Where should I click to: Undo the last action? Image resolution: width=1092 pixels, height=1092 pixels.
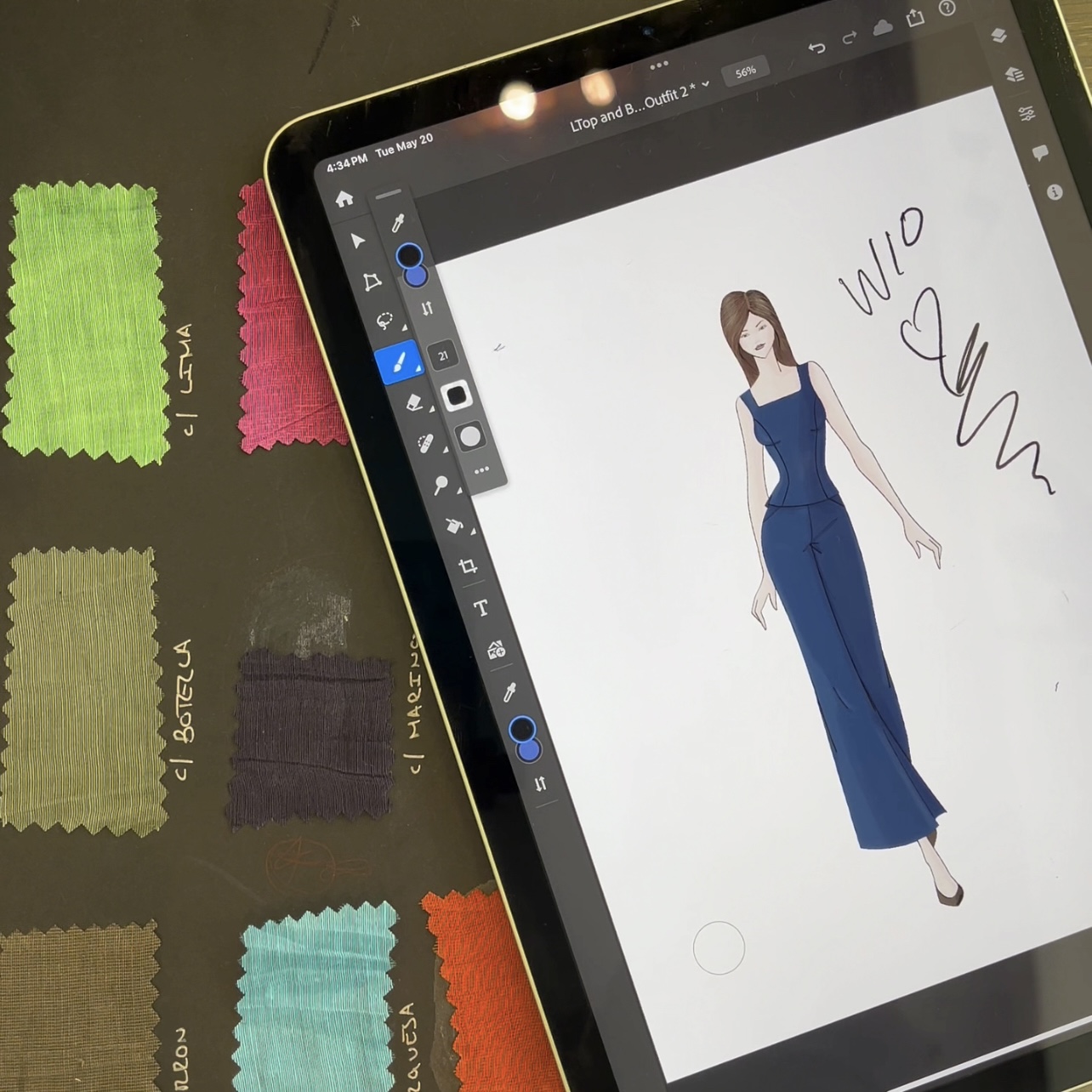pyautogui.click(x=816, y=48)
